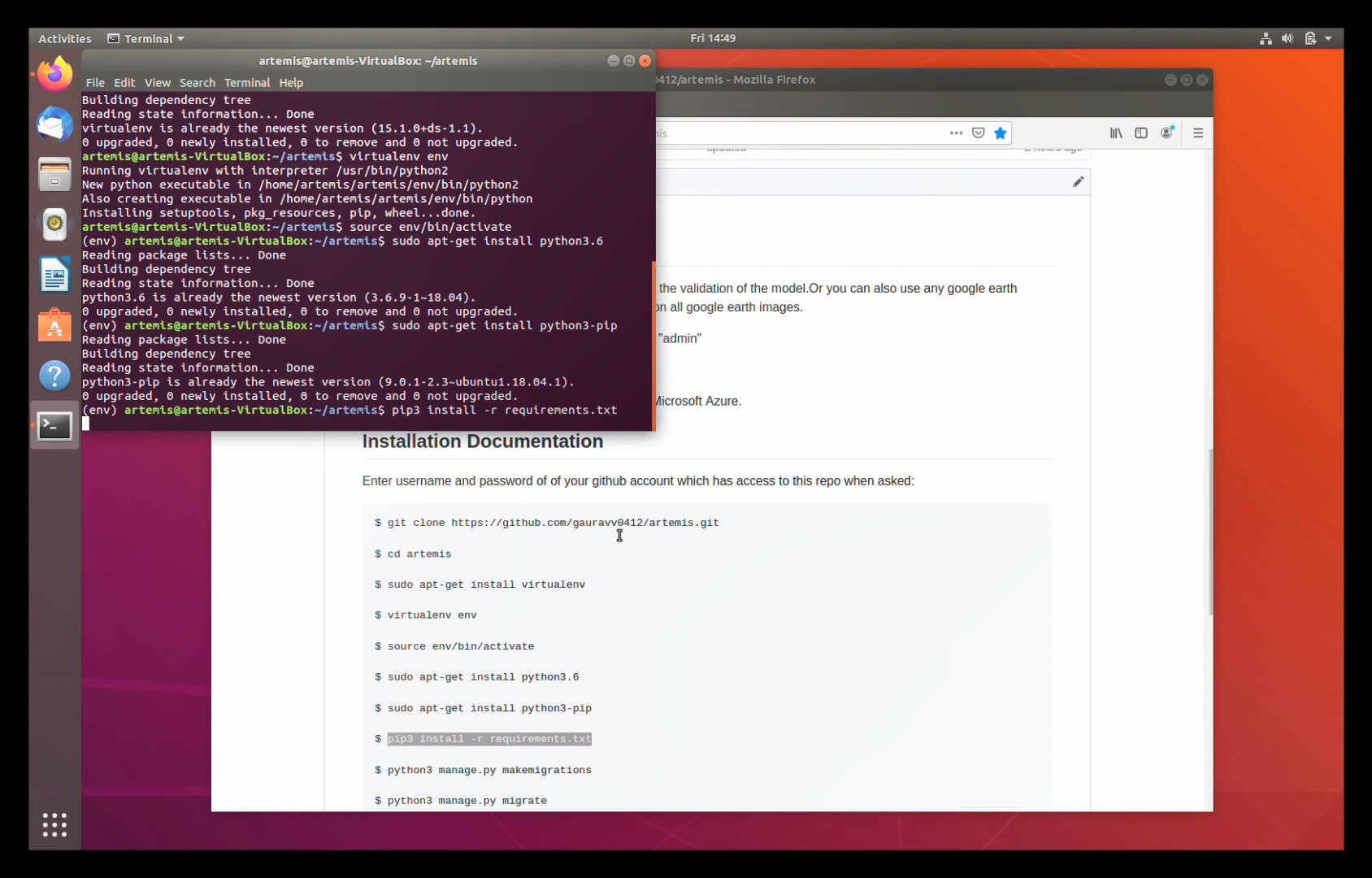Open Ubuntu Software store icon
Viewport: 1372px width, 878px height.
click(54, 325)
